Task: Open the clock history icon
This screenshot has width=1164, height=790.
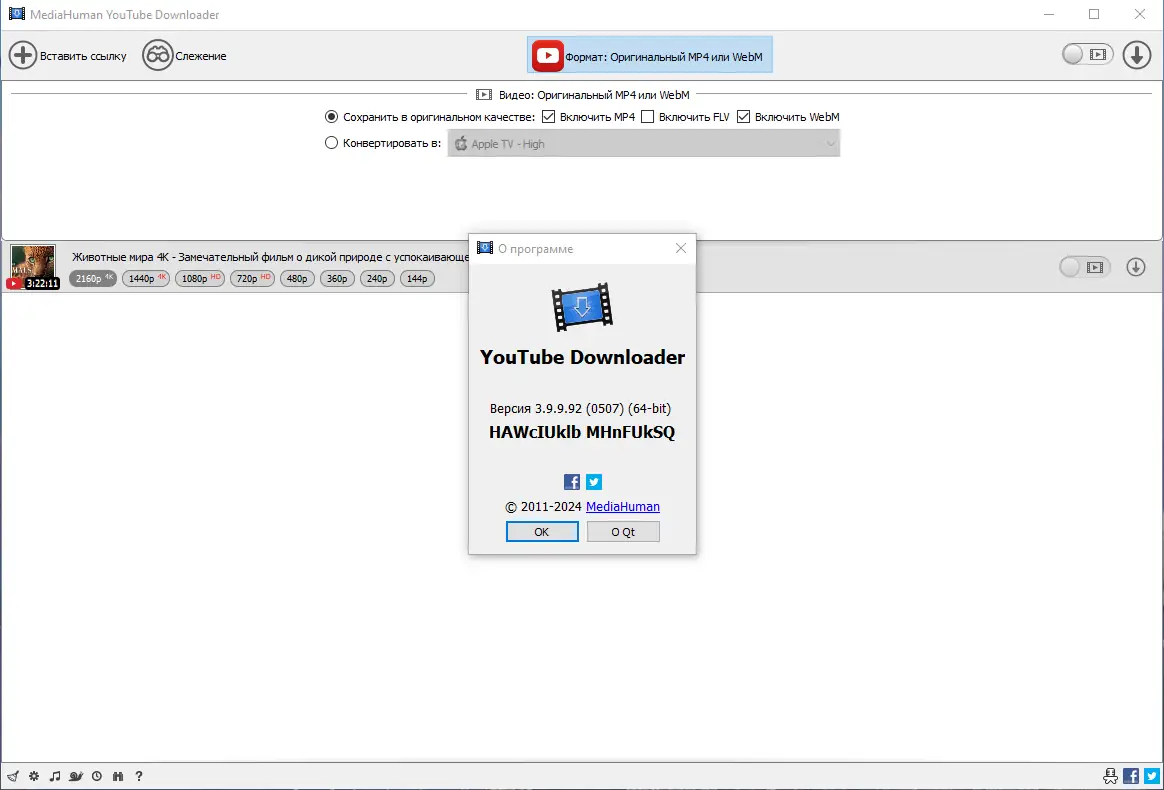Action: click(x=97, y=777)
